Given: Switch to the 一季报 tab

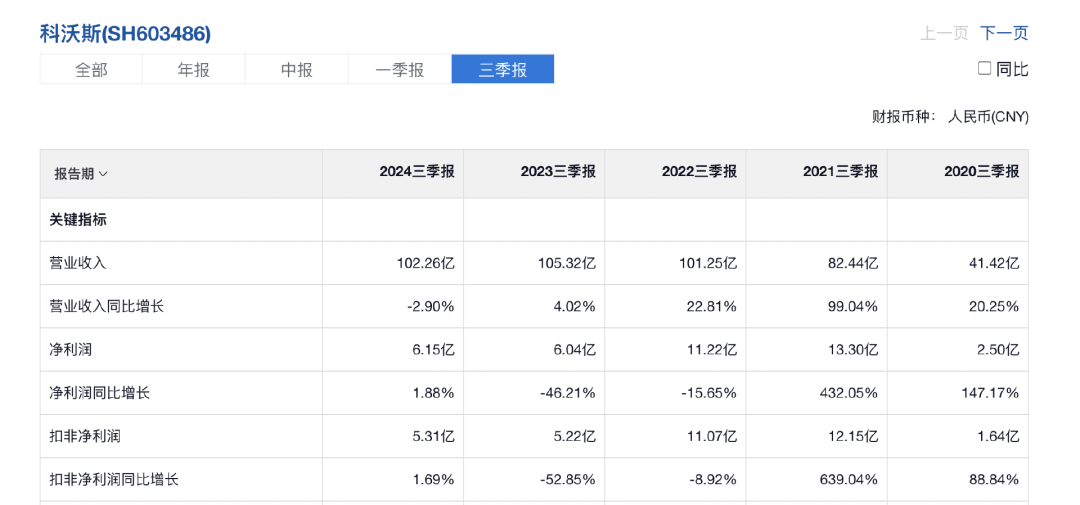Looking at the screenshot, I should tap(400, 69).
